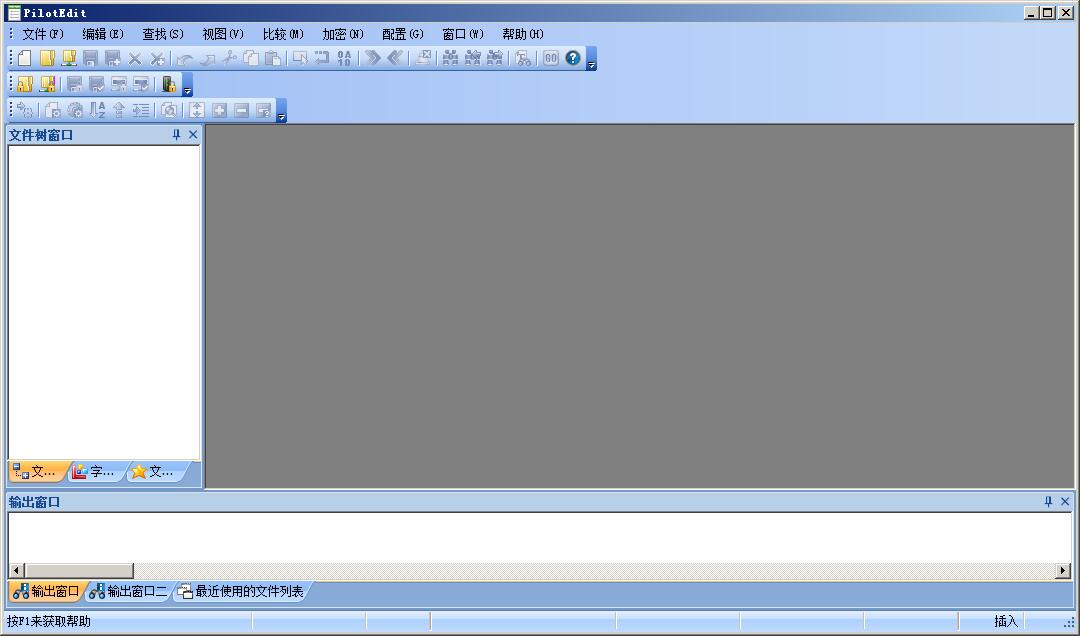Click the first binoculars find icon

[x=450, y=59]
